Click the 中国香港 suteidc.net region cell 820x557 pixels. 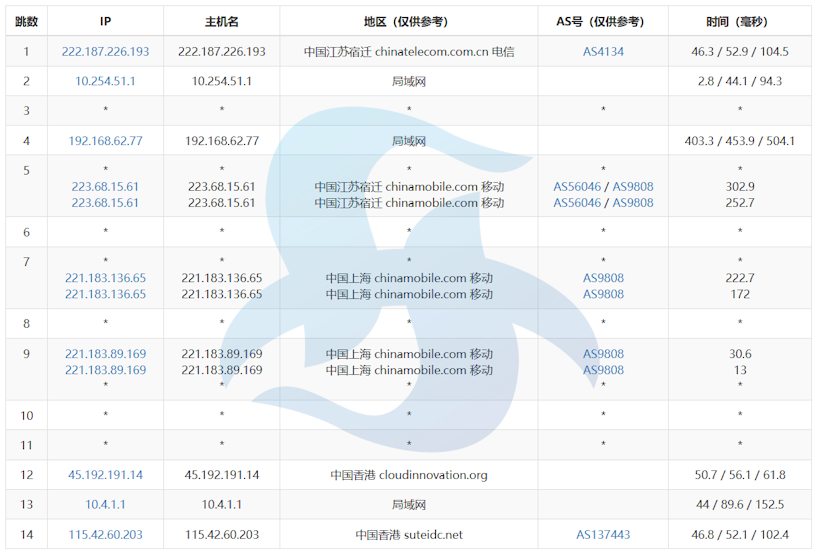click(x=409, y=535)
